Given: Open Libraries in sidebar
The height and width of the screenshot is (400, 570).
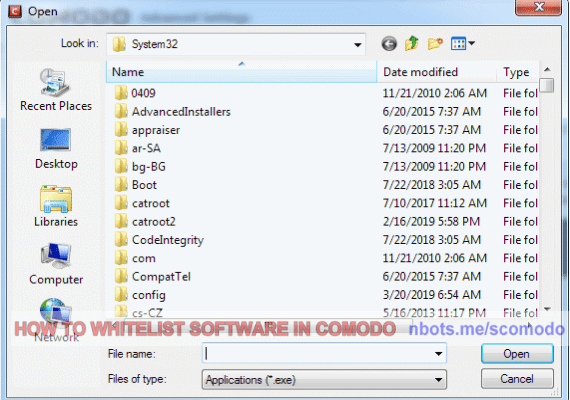Looking at the screenshot, I should click(56, 207).
